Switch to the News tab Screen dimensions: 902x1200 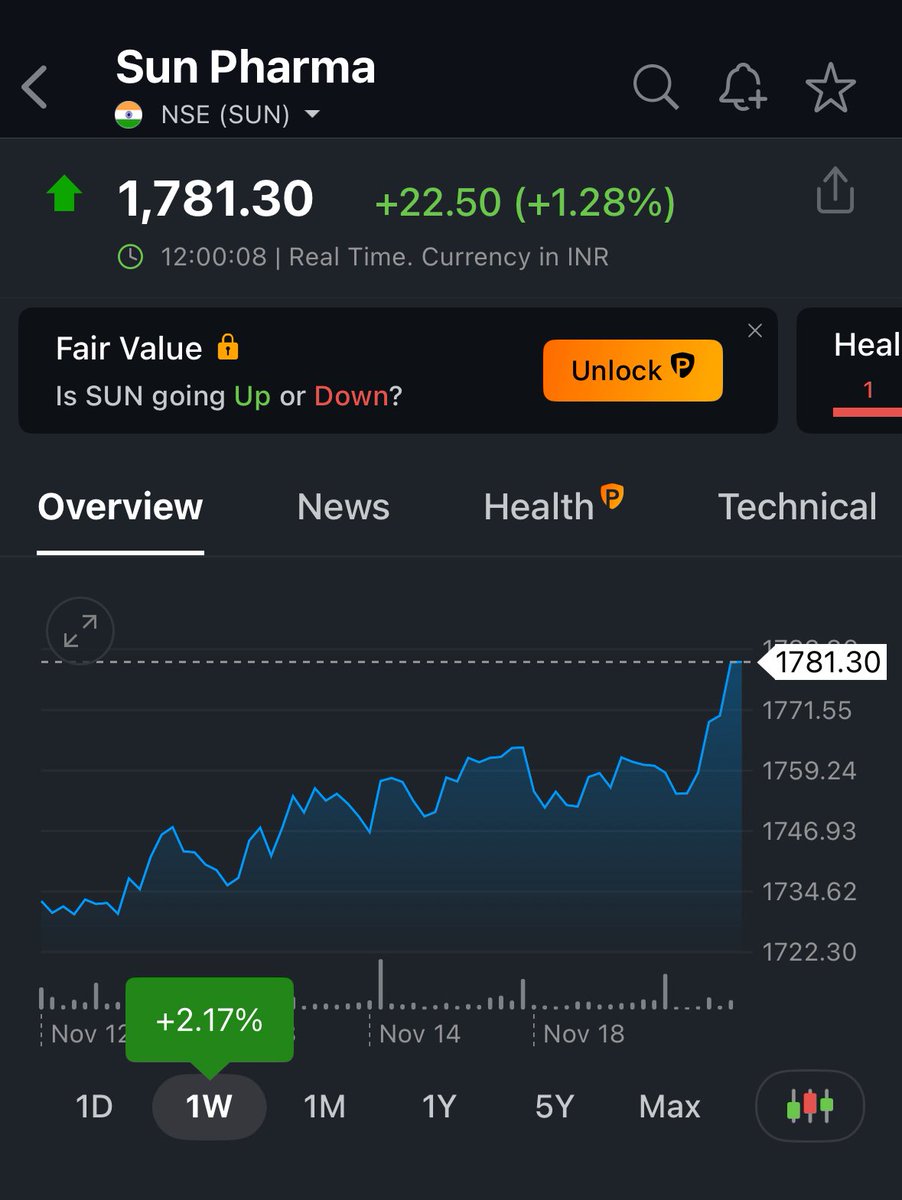point(343,507)
